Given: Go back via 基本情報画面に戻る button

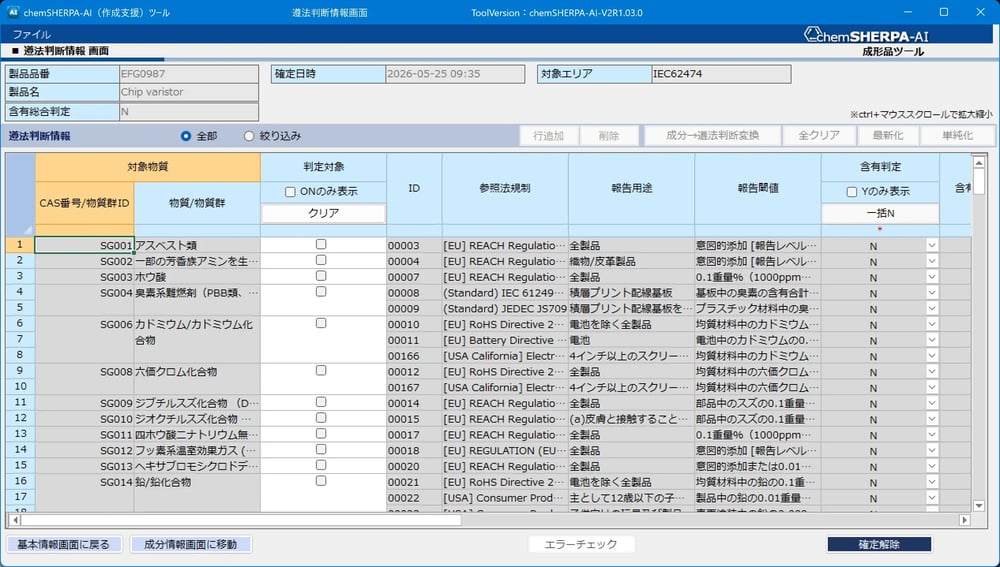Looking at the screenshot, I should [64, 545].
